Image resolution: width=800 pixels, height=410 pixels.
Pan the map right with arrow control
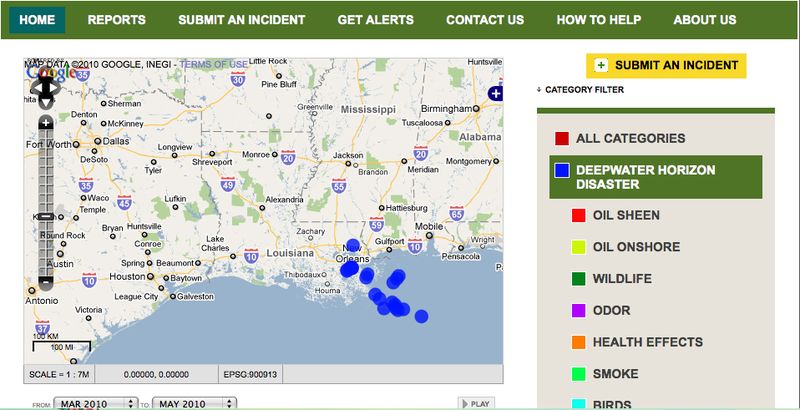coord(55,88)
